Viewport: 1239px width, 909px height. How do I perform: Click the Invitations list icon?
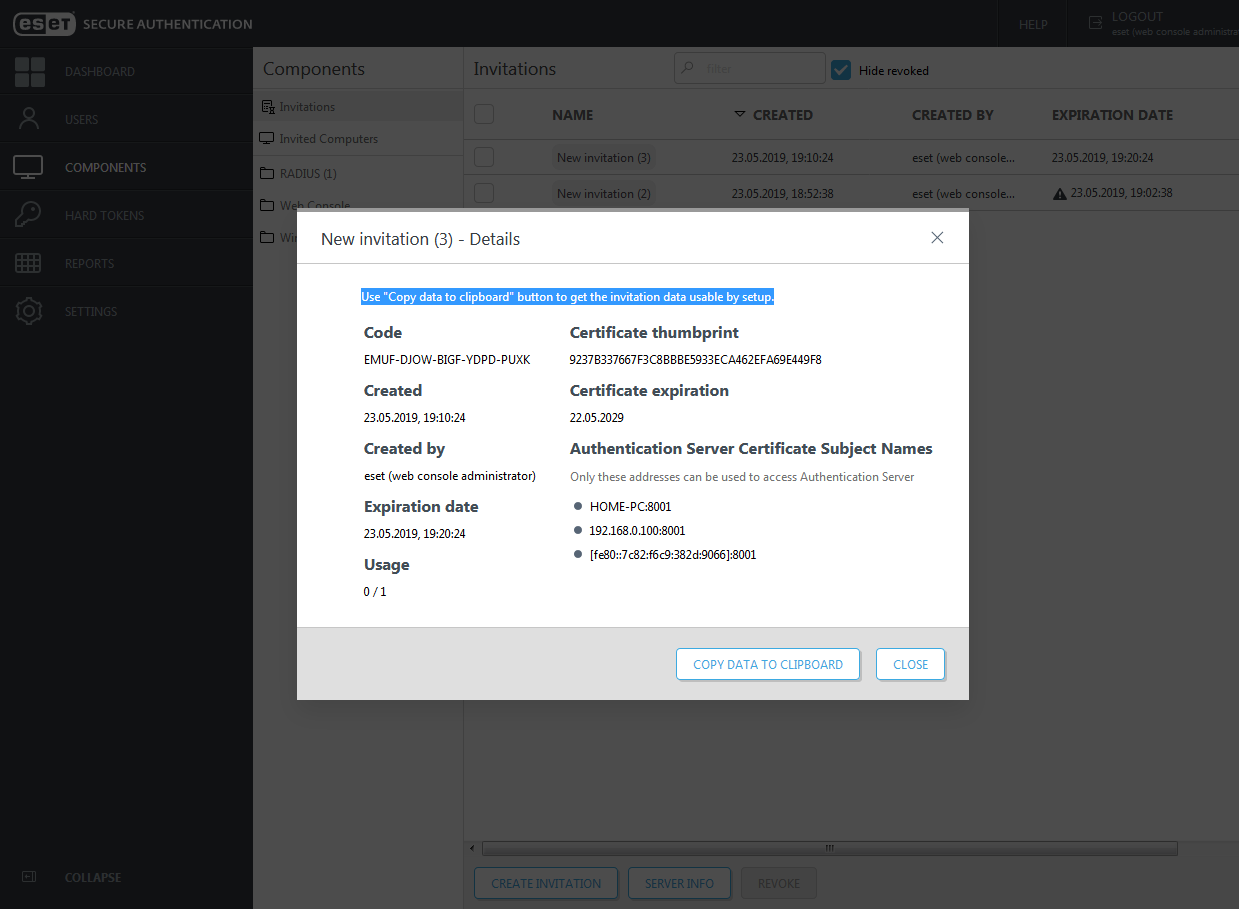pyautogui.click(x=267, y=107)
